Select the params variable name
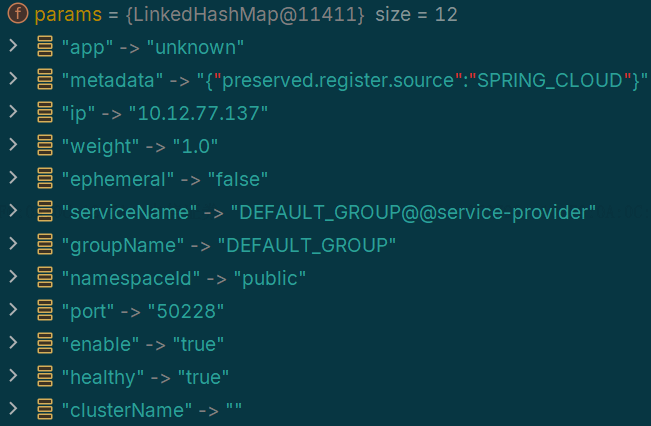Screen dimensions: 651x426 pyautogui.click(x=68, y=15)
